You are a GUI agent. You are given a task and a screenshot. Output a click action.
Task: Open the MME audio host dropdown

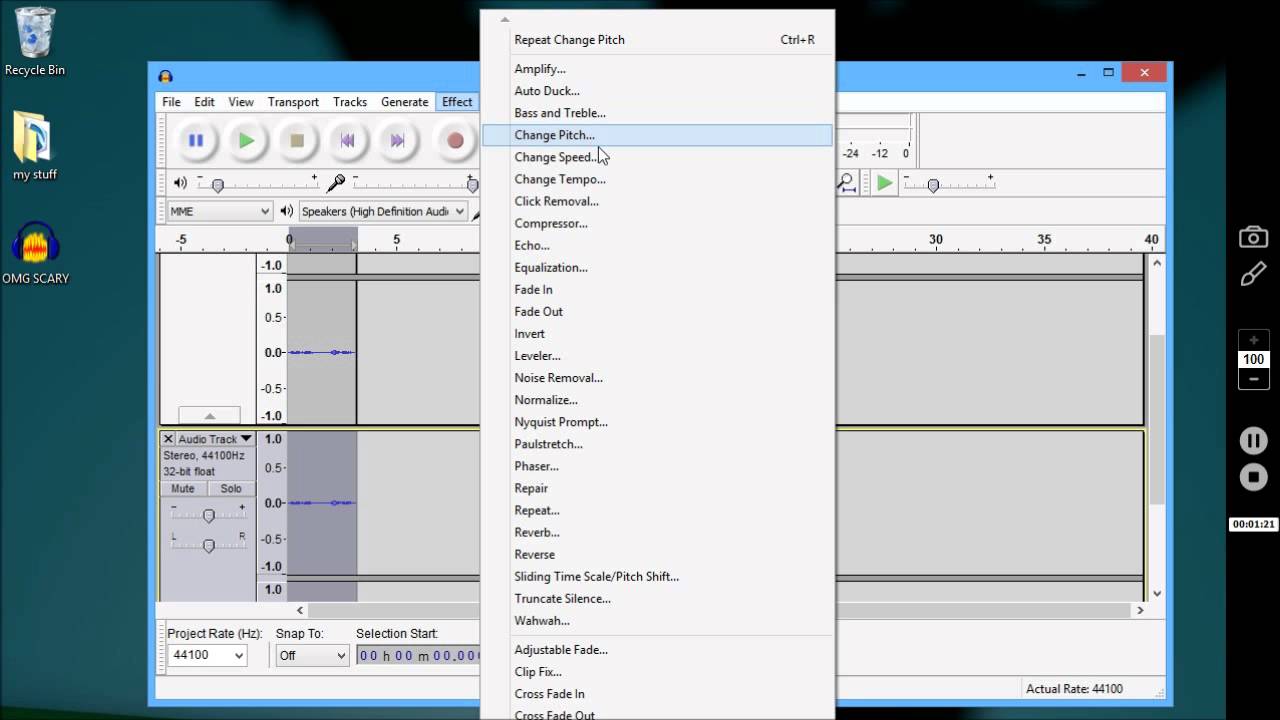point(219,211)
